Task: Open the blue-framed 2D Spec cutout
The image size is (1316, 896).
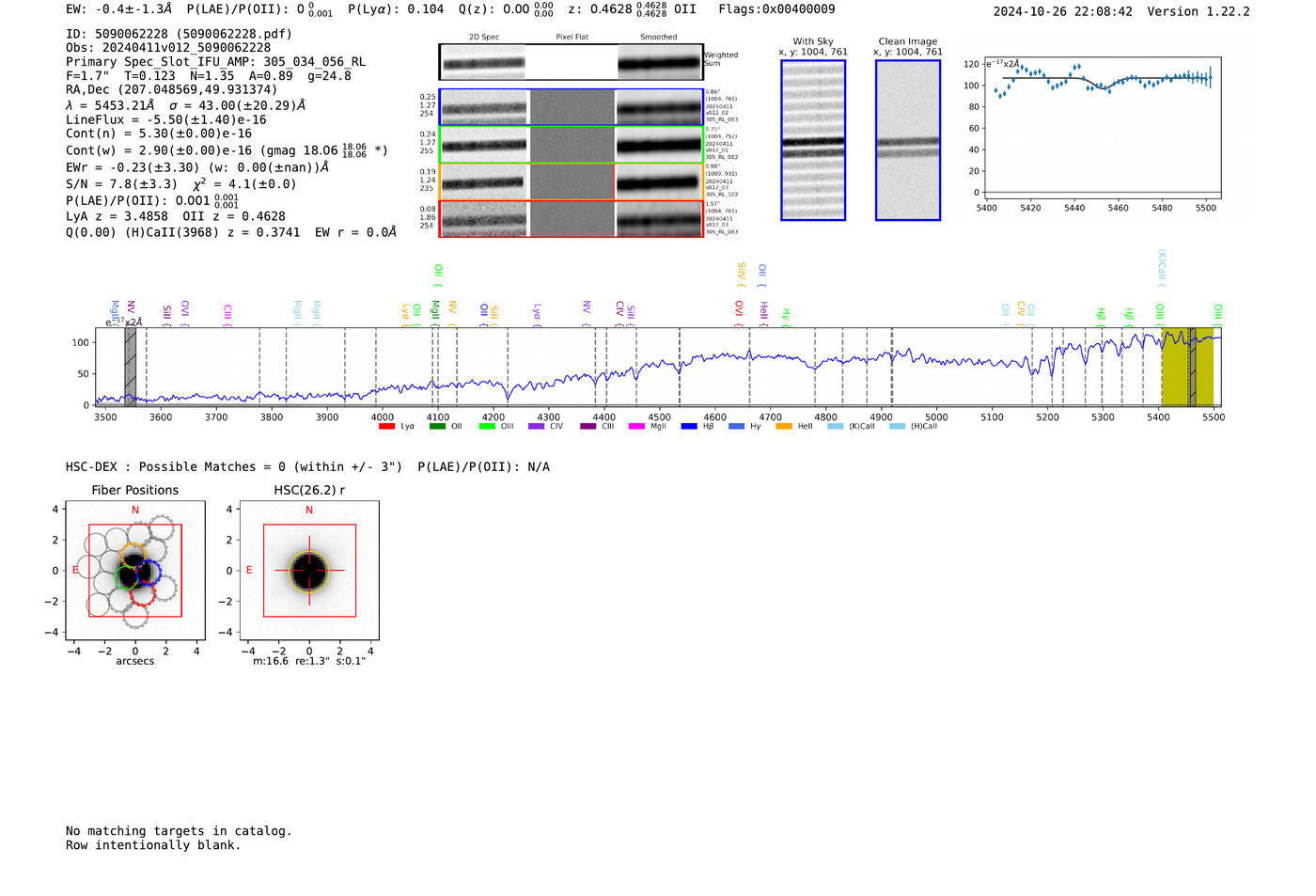Action: tap(484, 107)
